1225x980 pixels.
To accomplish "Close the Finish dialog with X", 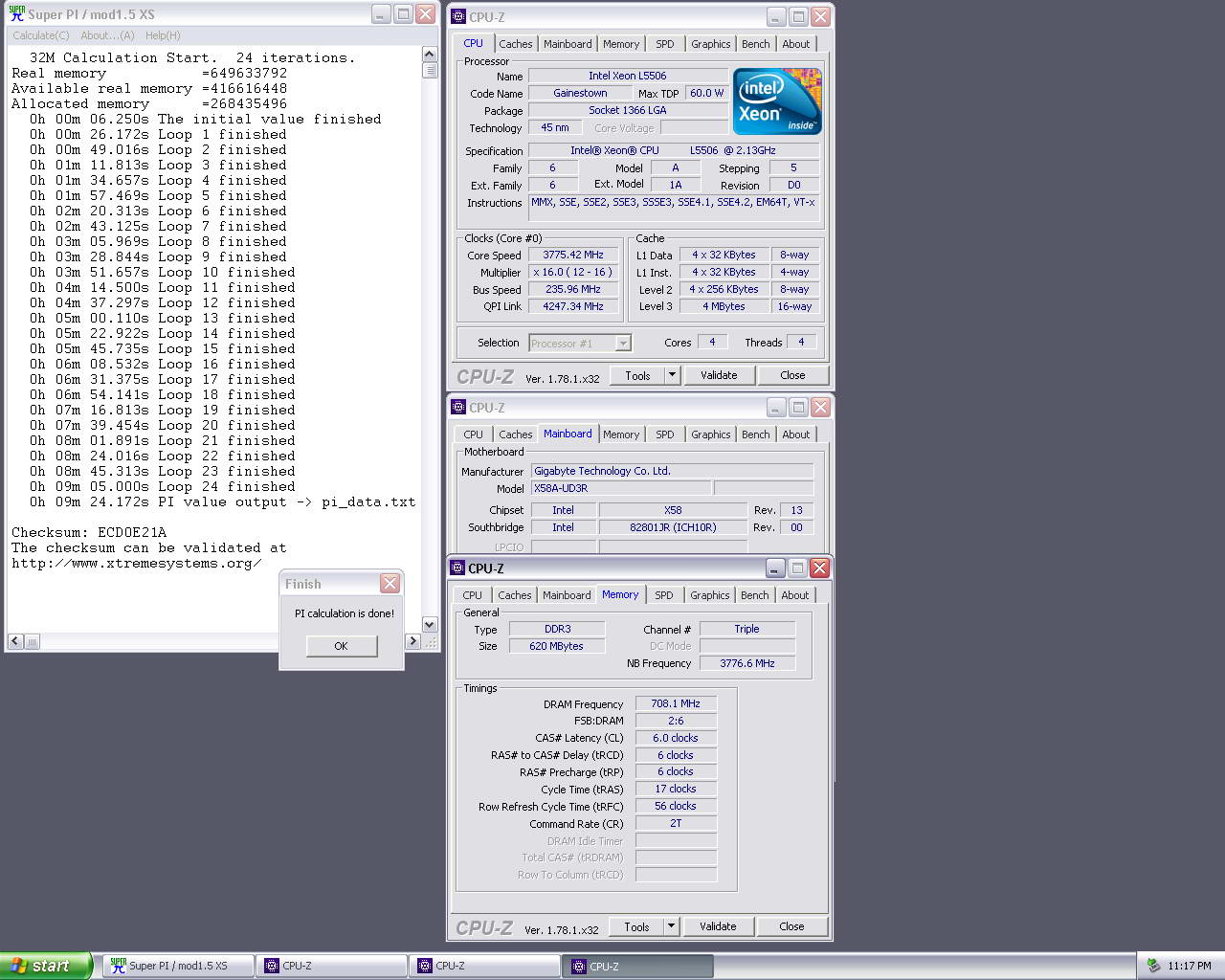I will pyautogui.click(x=390, y=583).
